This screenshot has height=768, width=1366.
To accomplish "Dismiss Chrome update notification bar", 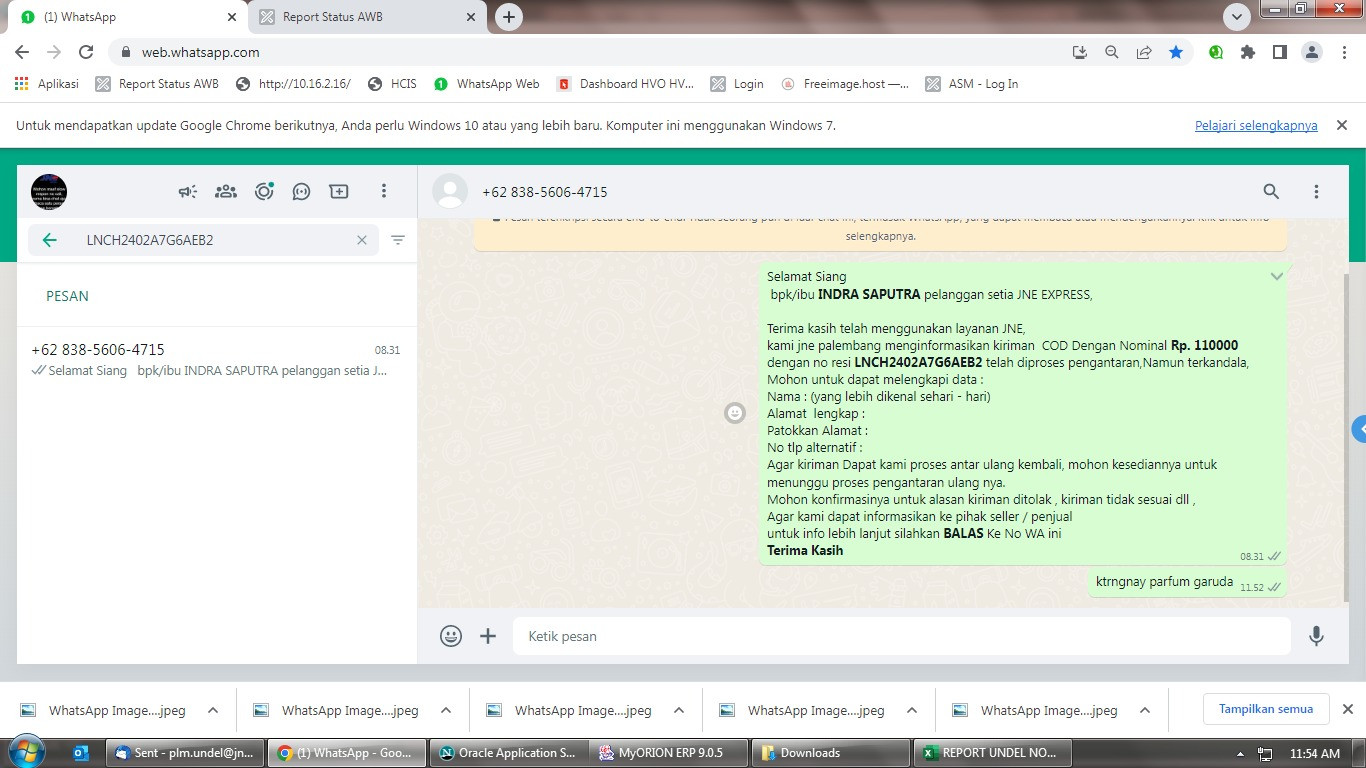I will point(1342,125).
